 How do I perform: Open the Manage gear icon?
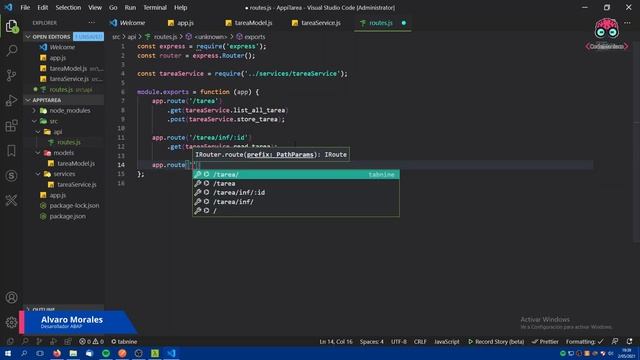tap(11, 322)
